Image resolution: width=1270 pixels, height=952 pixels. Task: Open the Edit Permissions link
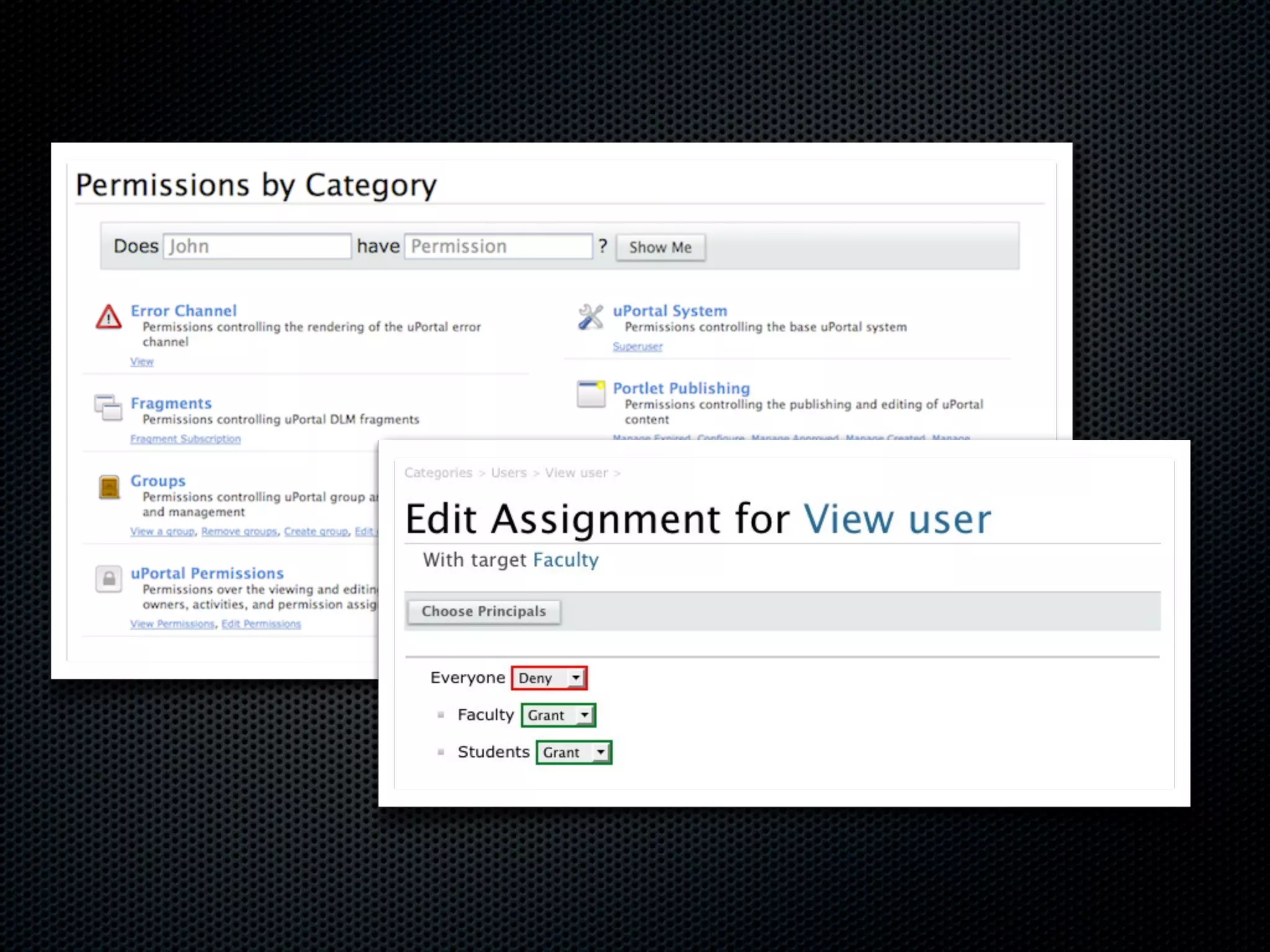261,624
